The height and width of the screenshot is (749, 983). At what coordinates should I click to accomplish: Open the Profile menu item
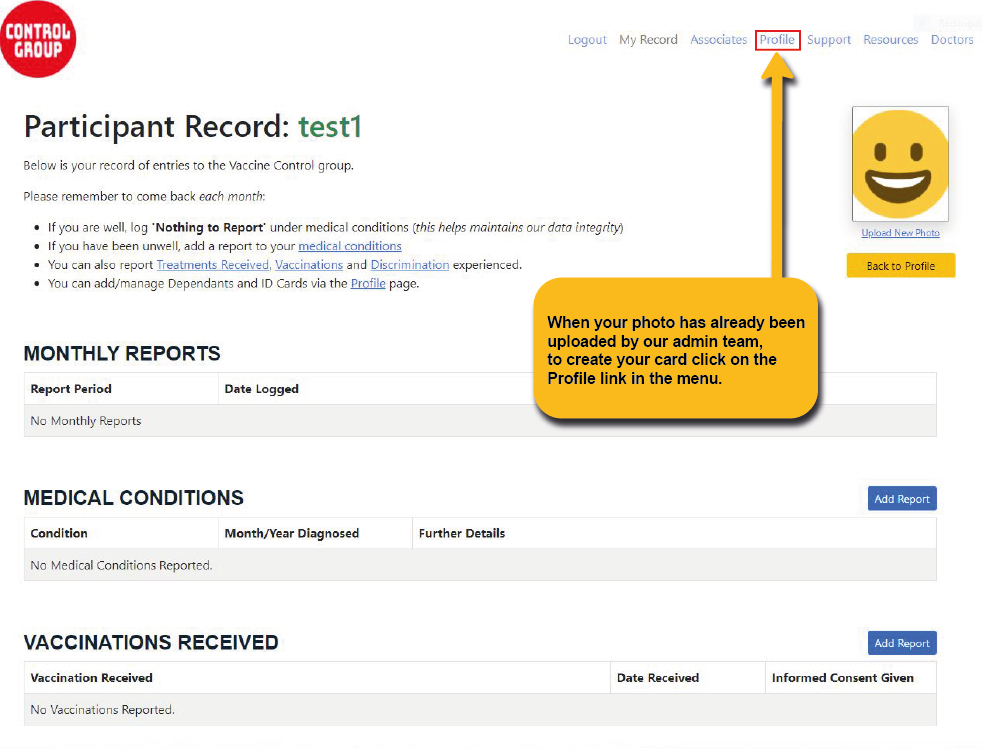[777, 40]
